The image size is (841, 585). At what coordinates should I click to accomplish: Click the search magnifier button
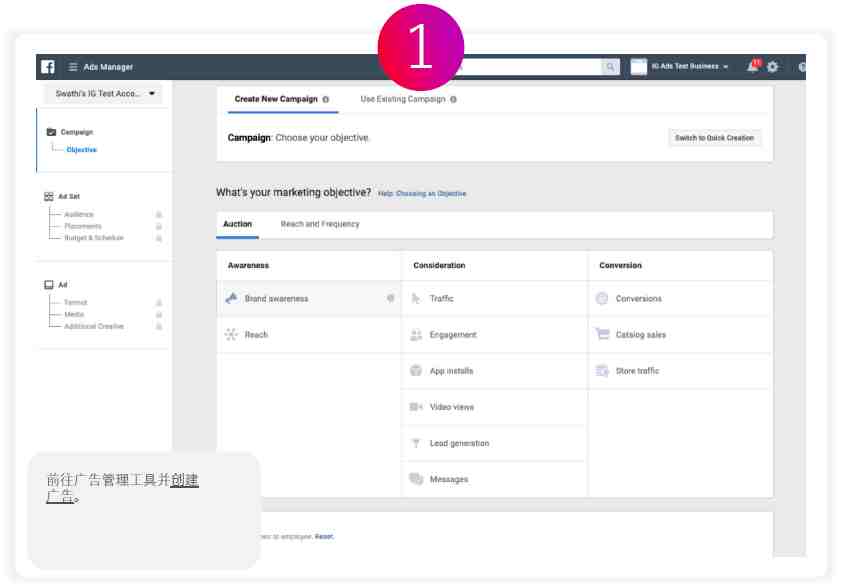610,66
